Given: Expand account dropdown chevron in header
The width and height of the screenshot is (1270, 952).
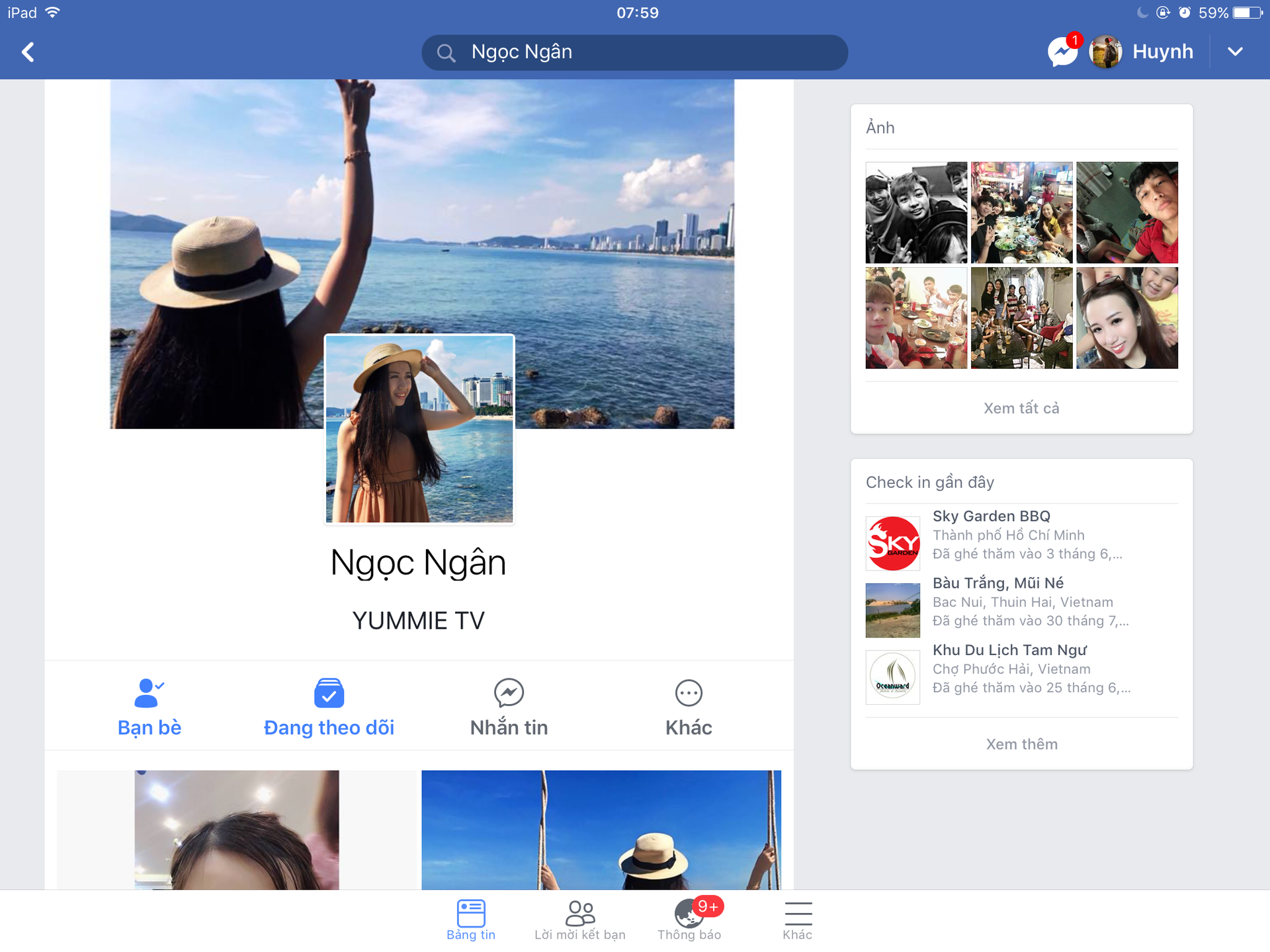Looking at the screenshot, I should (1235, 52).
